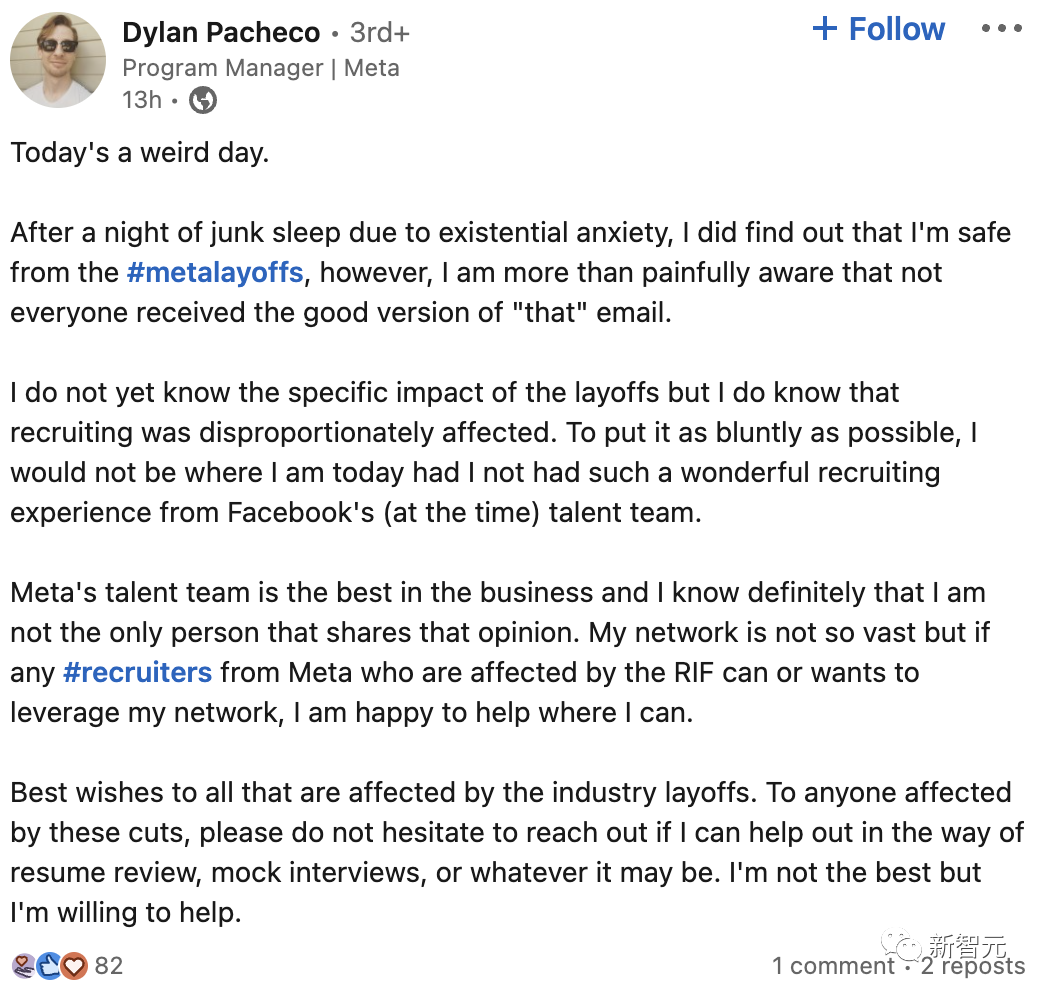This screenshot has height=992, width=1040.
Task: Click the purple Support reaction icon
Action: pos(24,965)
